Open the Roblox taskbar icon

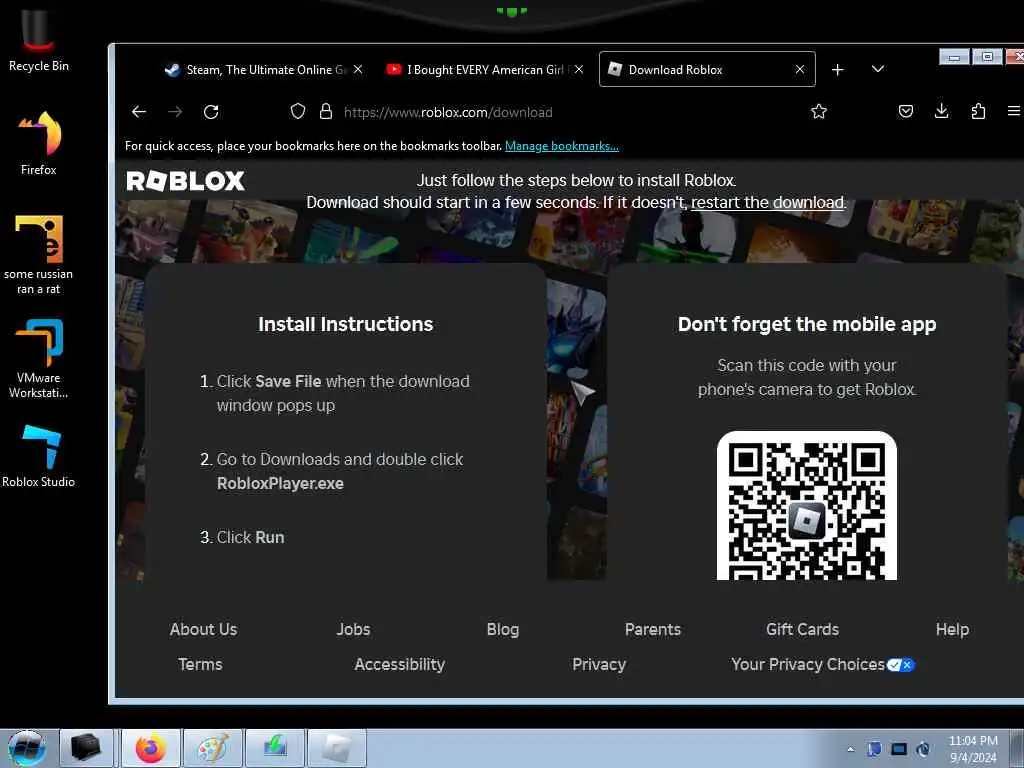tap(337, 748)
